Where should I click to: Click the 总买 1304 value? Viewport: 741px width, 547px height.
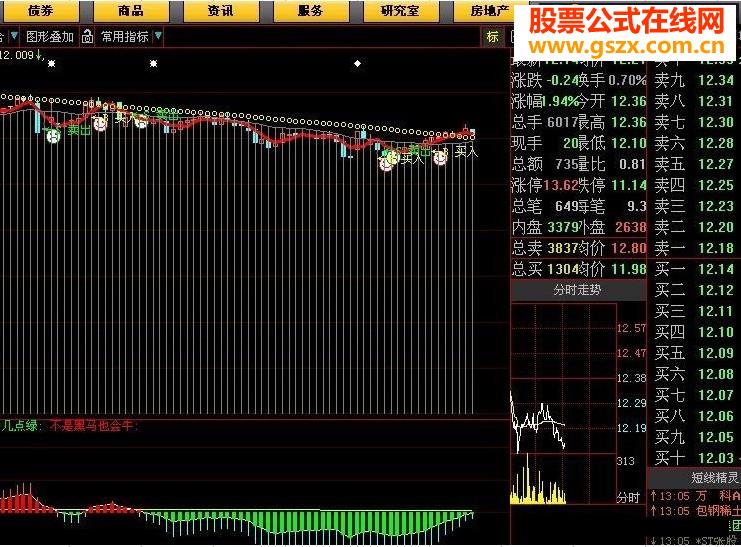pyautogui.click(x=562, y=269)
